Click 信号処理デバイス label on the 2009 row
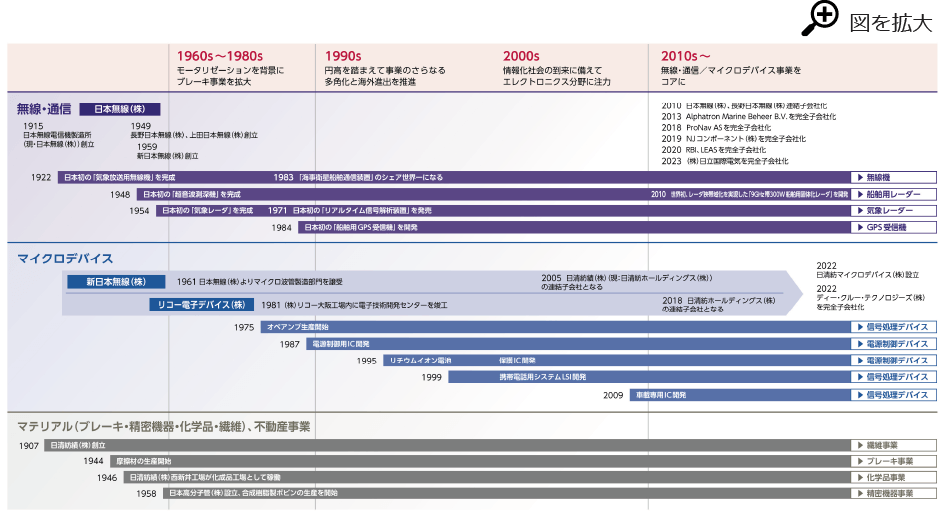This screenshot has height=518, width=945. pyautogui.click(x=894, y=395)
